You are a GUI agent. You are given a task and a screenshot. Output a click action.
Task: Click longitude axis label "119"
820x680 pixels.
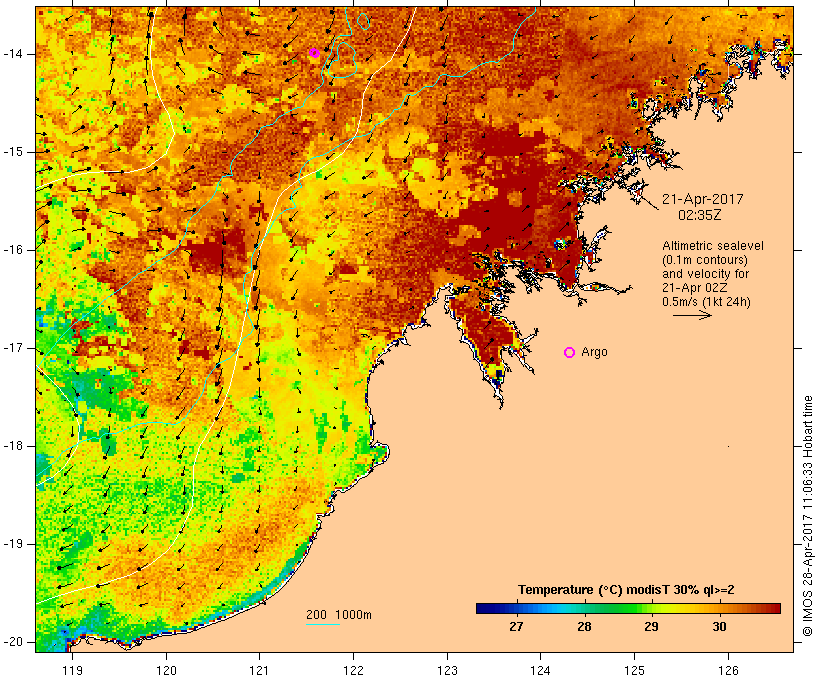pos(72,670)
